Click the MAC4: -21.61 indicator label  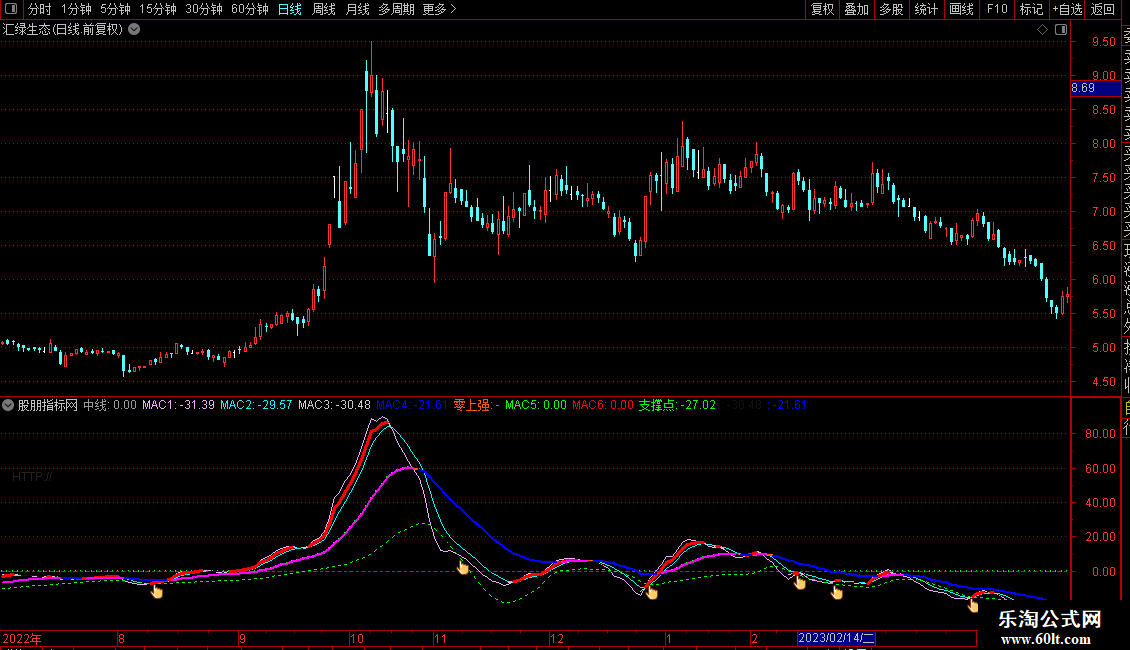(x=412, y=405)
